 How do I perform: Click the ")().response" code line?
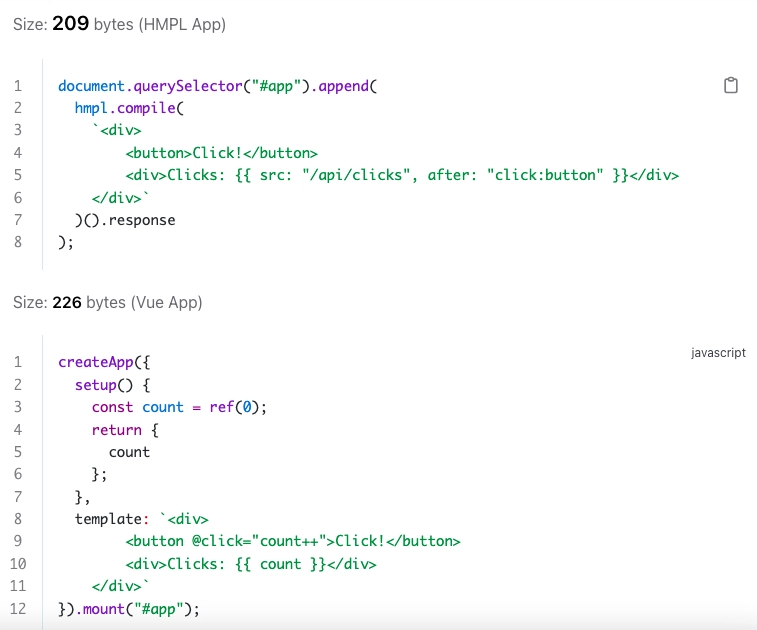(125, 220)
